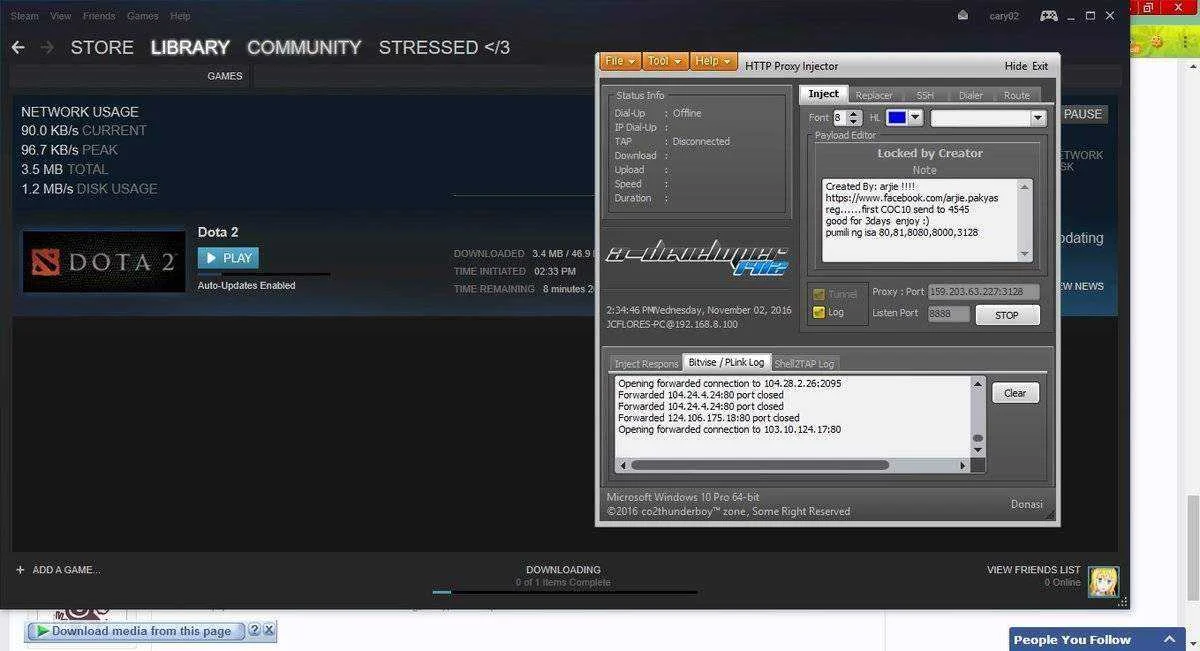The height and width of the screenshot is (651, 1200).
Task: Click the Listen Port 8888 field
Action: click(948, 314)
